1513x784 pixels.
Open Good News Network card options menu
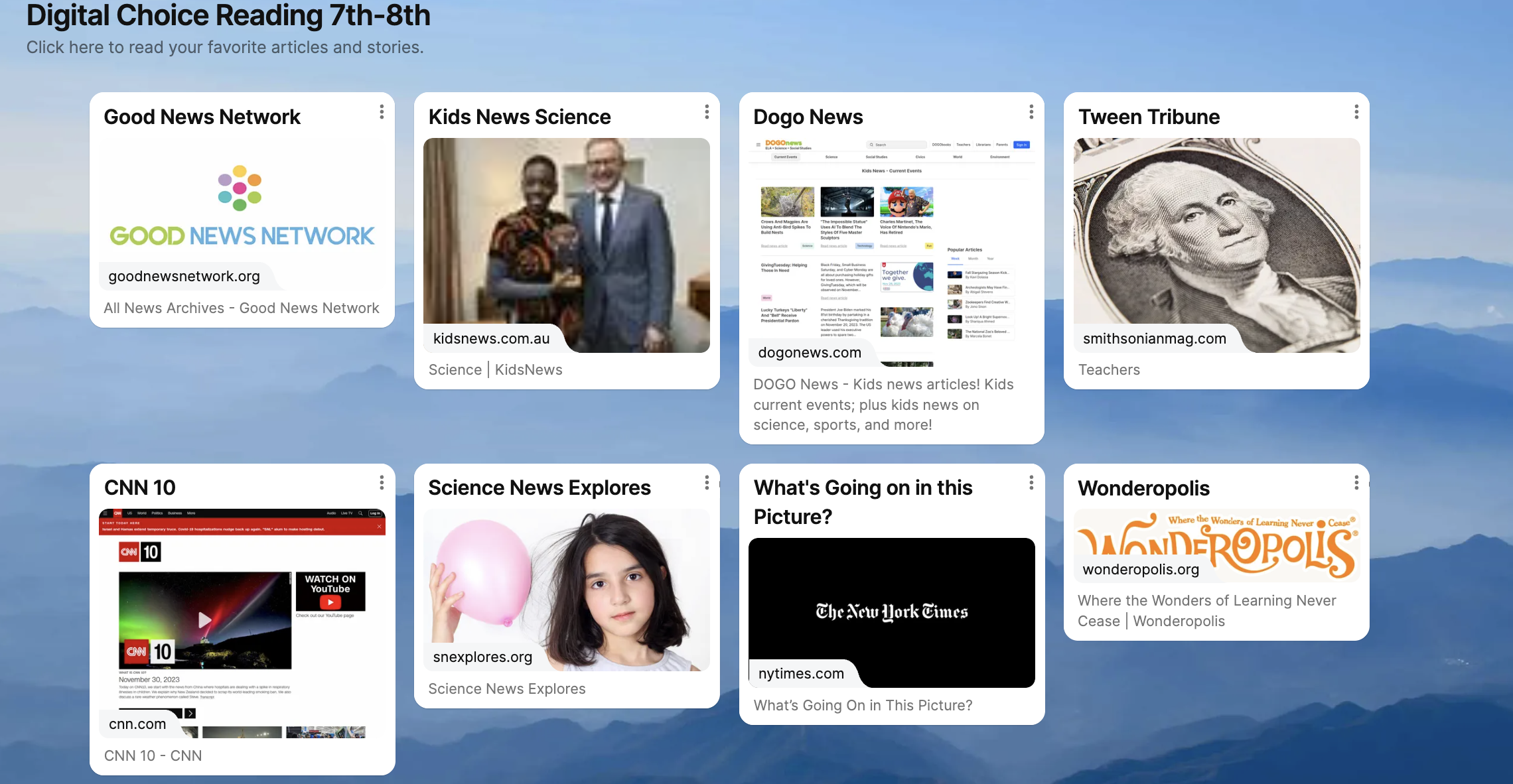click(x=382, y=112)
